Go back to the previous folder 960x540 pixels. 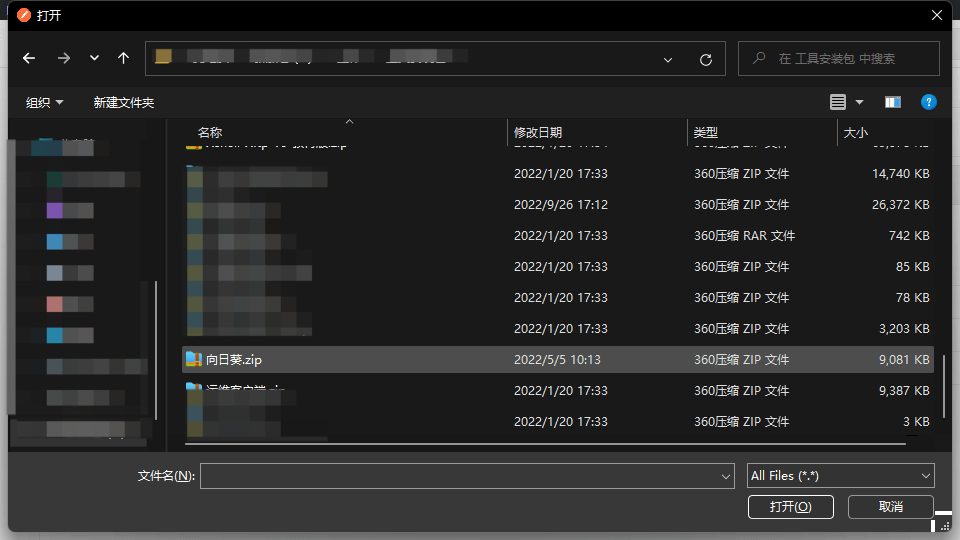coord(29,58)
